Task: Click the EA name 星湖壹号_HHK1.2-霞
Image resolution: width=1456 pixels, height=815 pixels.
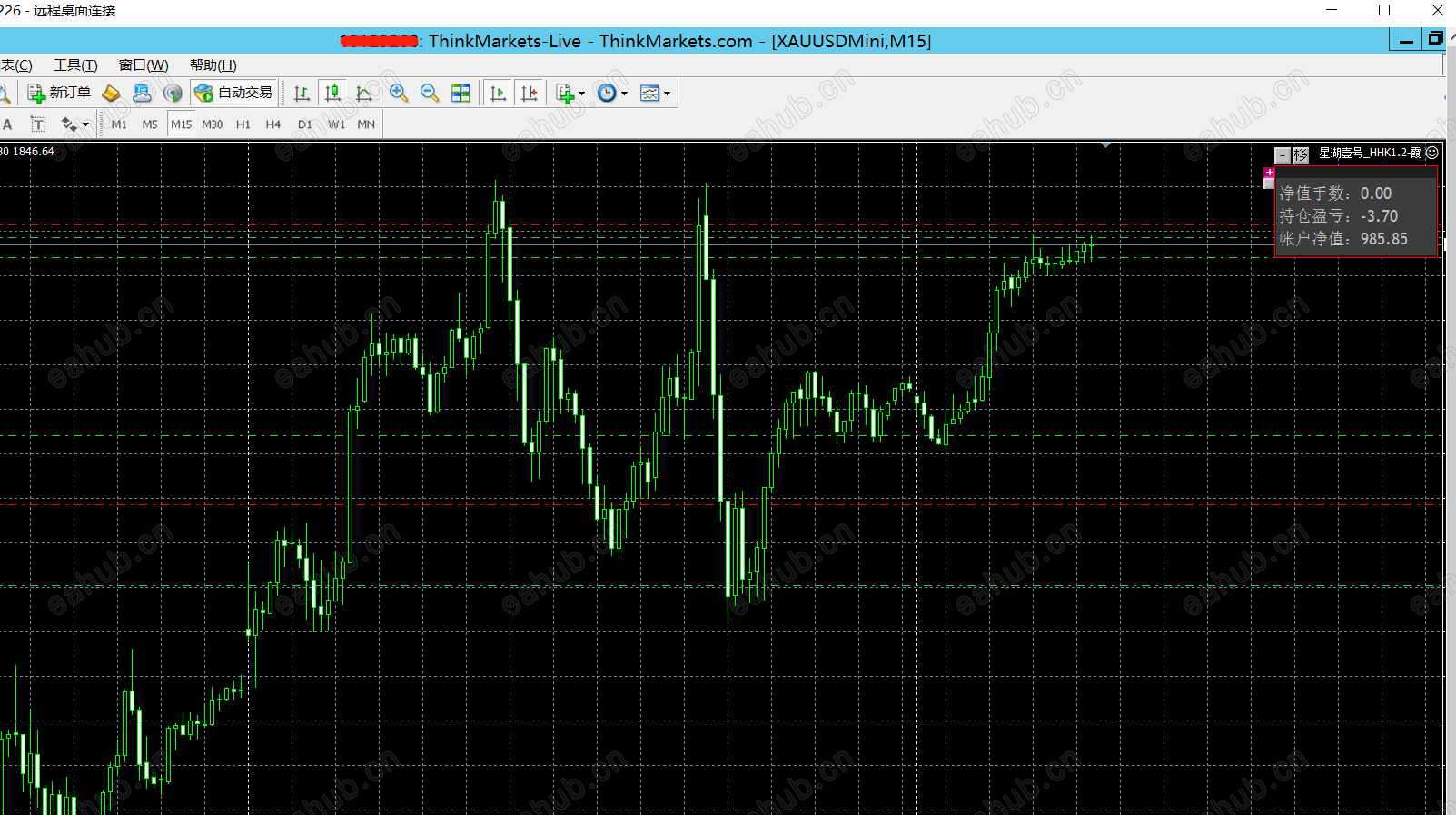Action: (1370, 153)
